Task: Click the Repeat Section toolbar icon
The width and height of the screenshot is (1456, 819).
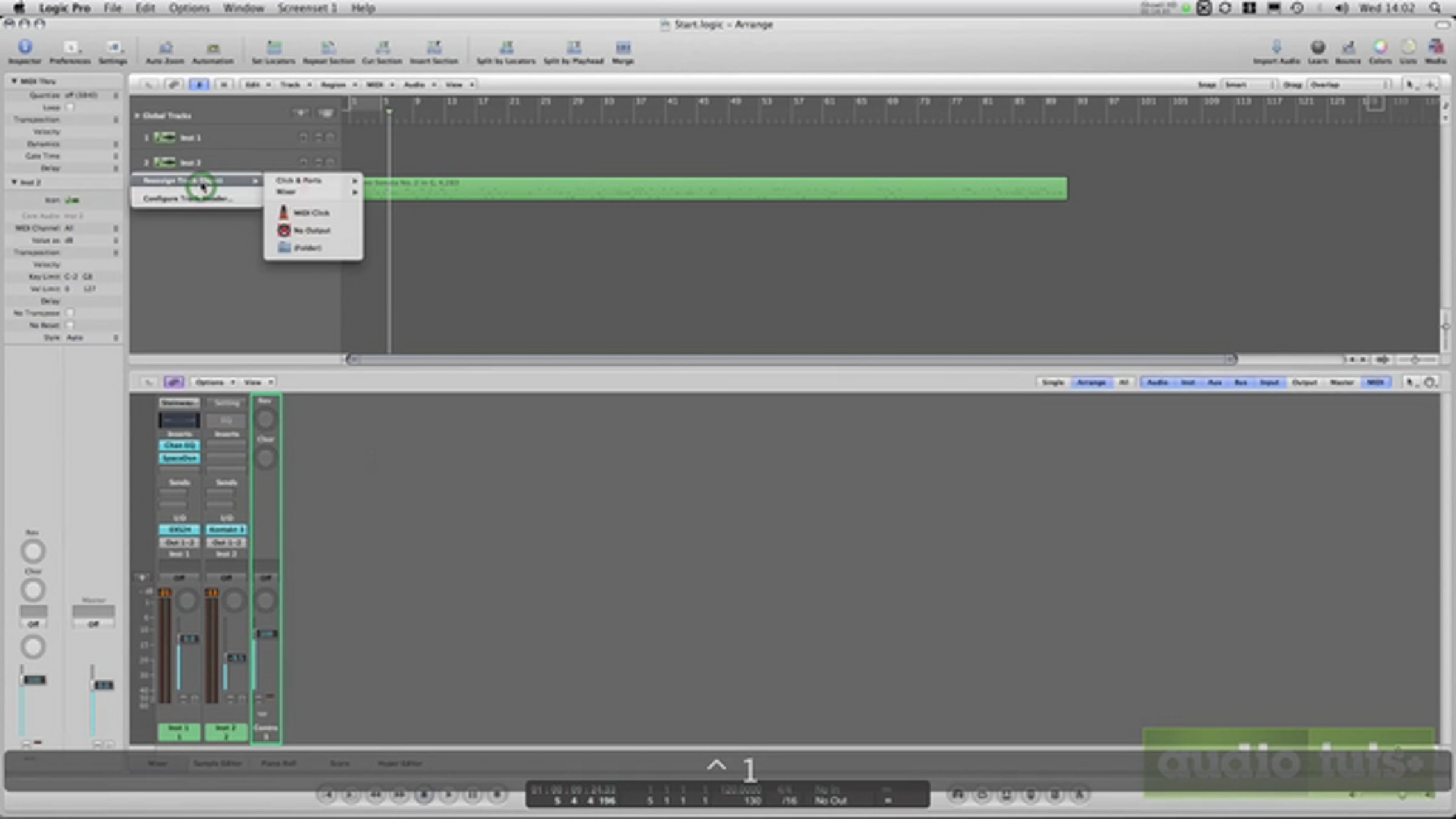Action: pyautogui.click(x=328, y=52)
